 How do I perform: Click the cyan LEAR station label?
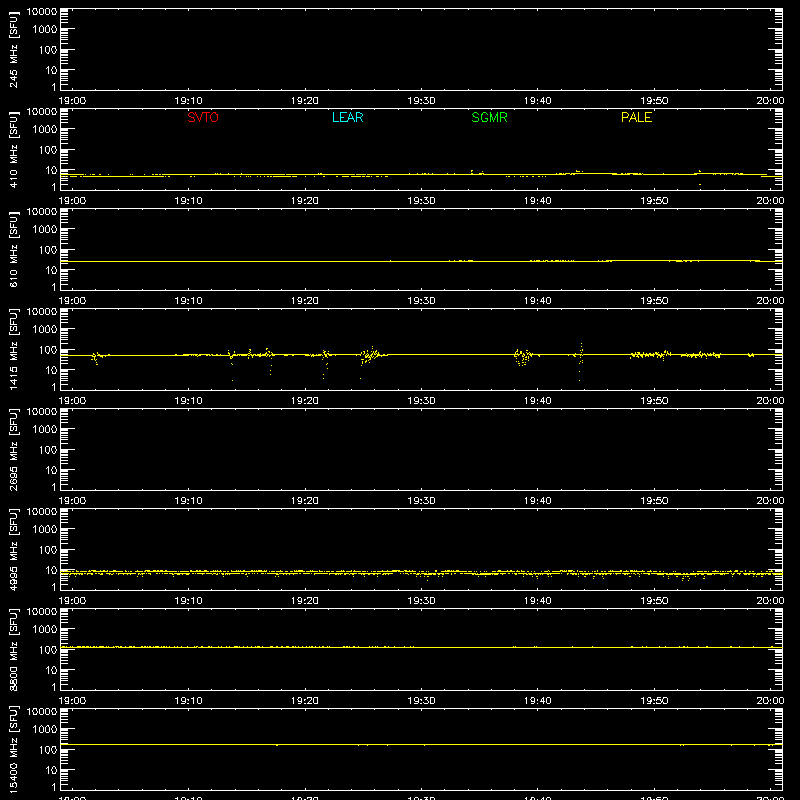(x=347, y=117)
